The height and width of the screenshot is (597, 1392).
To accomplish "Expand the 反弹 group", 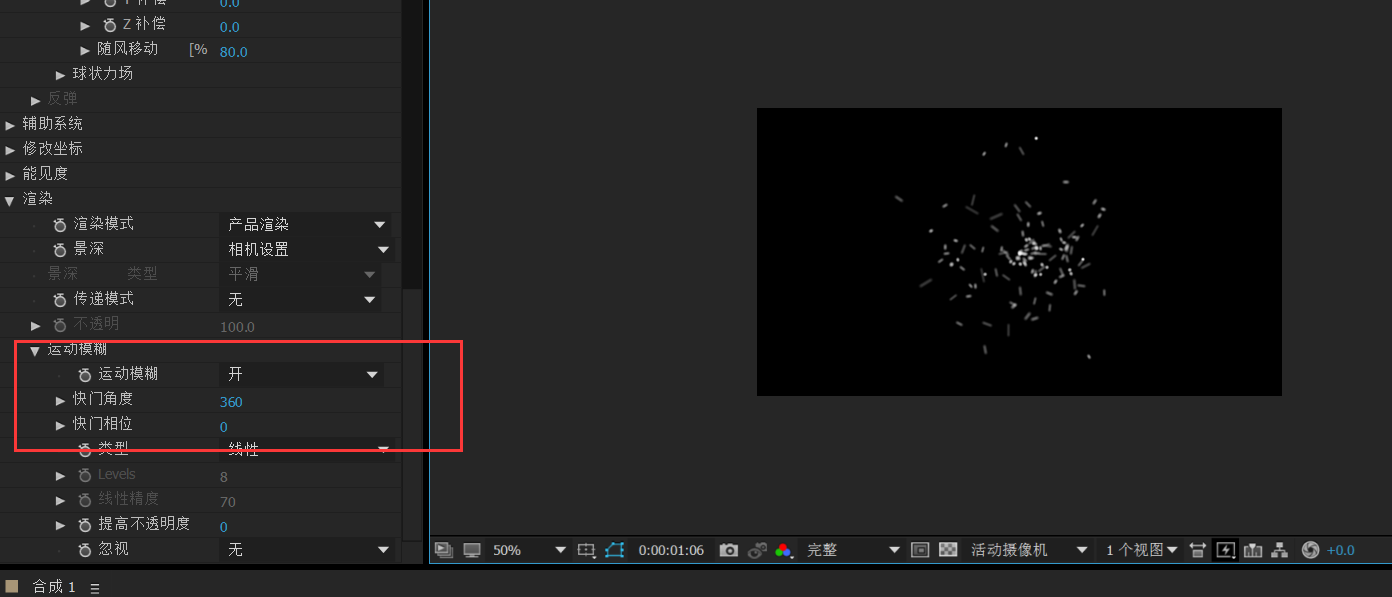I will pyautogui.click(x=36, y=100).
